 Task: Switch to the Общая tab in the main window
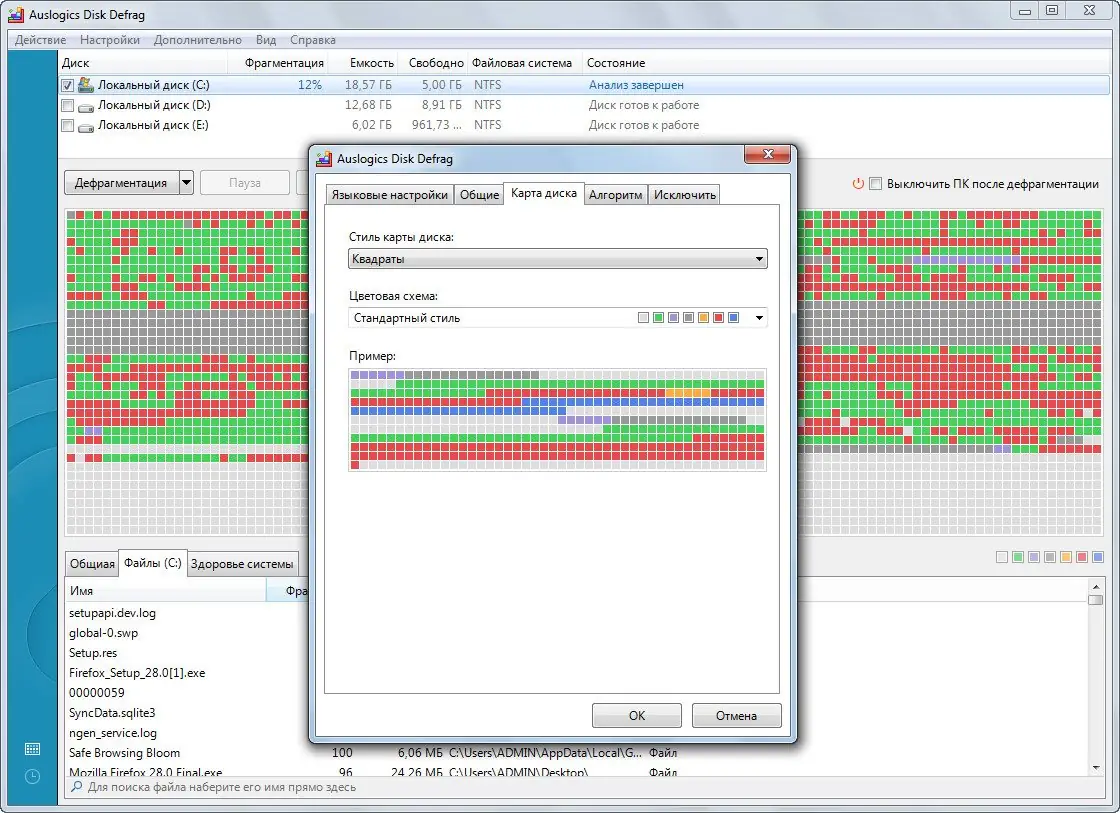pyautogui.click(x=92, y=564)
